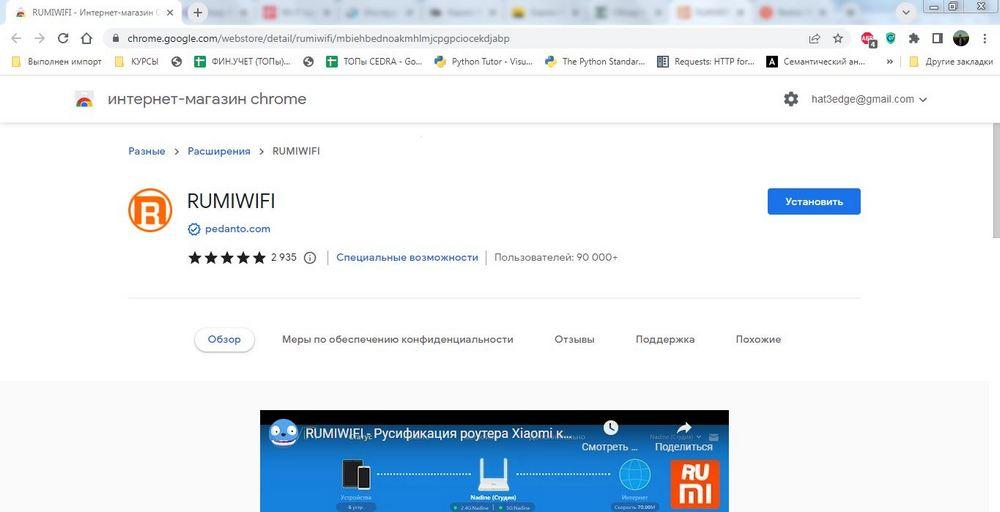The width and height of the screenshot is (1000, 512).
Task: Click the Установить button
Action: point(814,201)
